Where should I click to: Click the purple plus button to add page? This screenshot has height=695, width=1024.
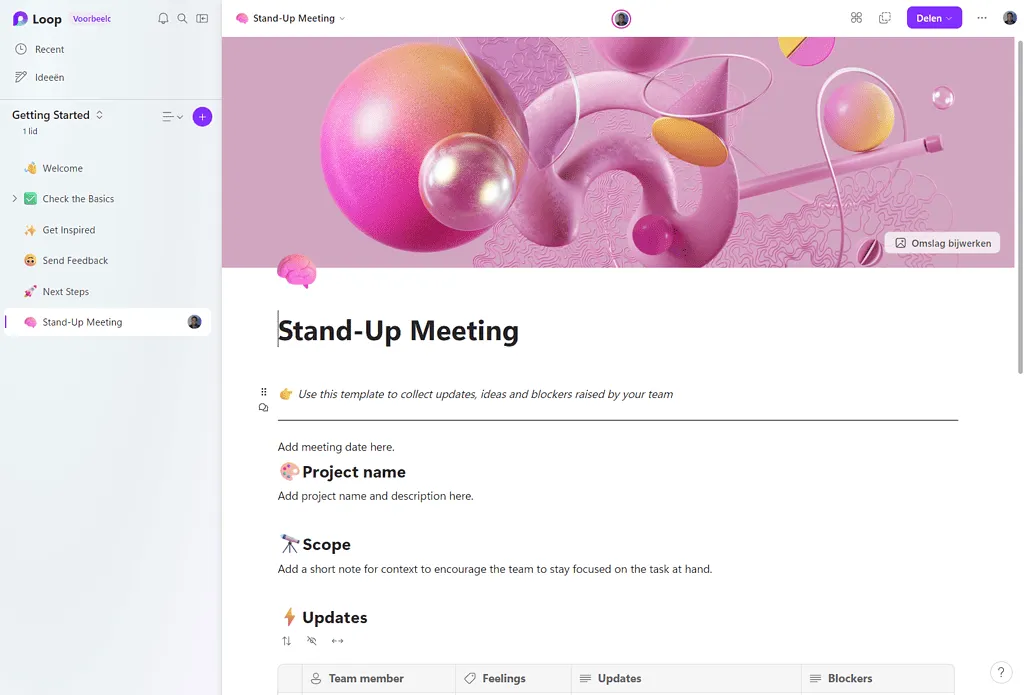click(x=202, y=117)
